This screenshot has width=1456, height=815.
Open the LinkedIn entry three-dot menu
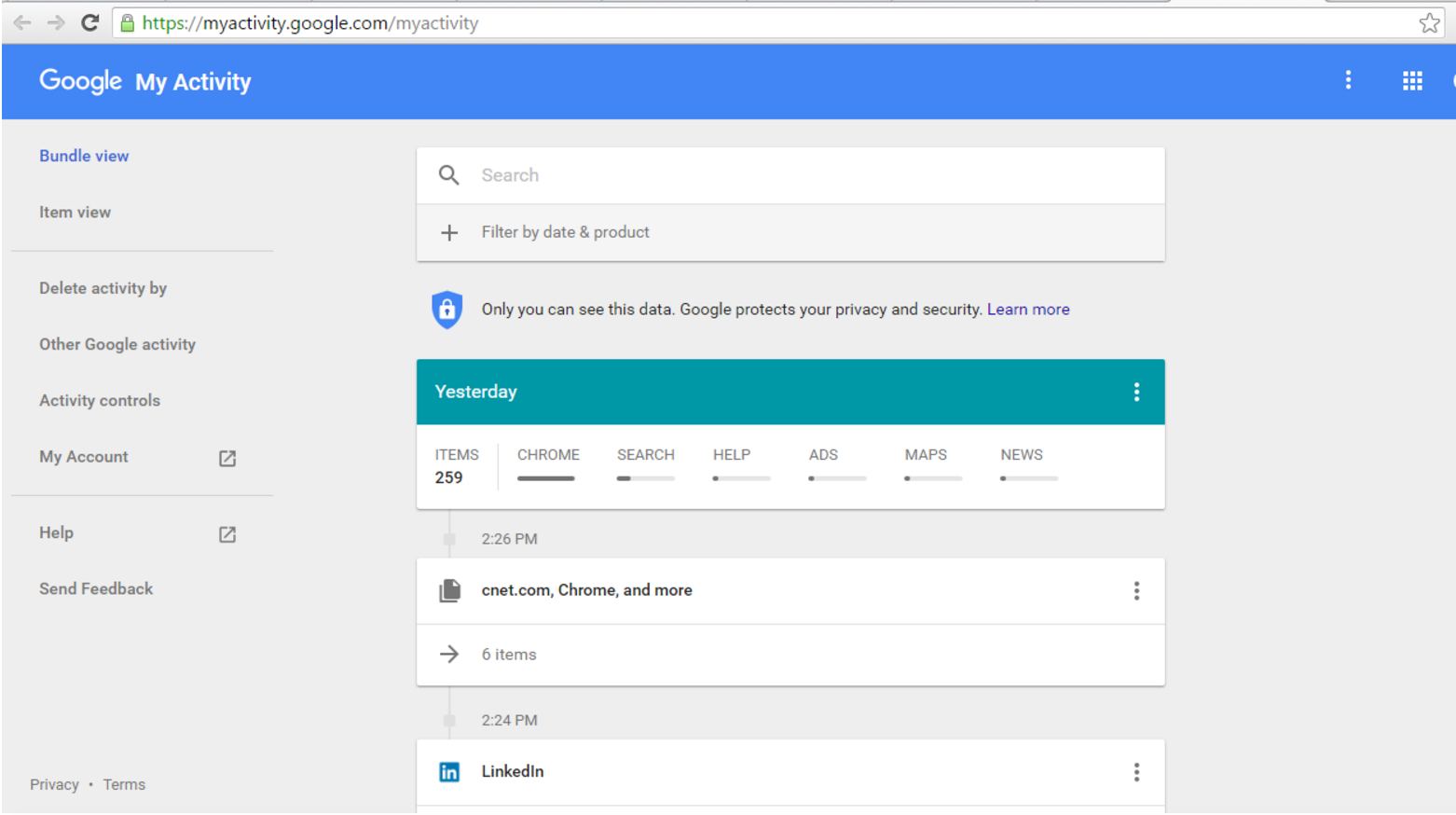click(x=1136, y=772)
